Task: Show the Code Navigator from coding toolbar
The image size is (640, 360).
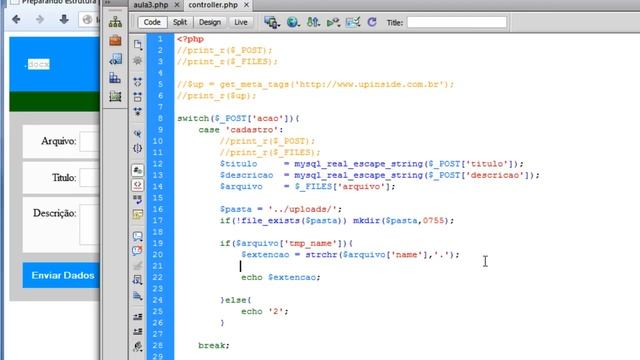Action: [x=138, y=61]
